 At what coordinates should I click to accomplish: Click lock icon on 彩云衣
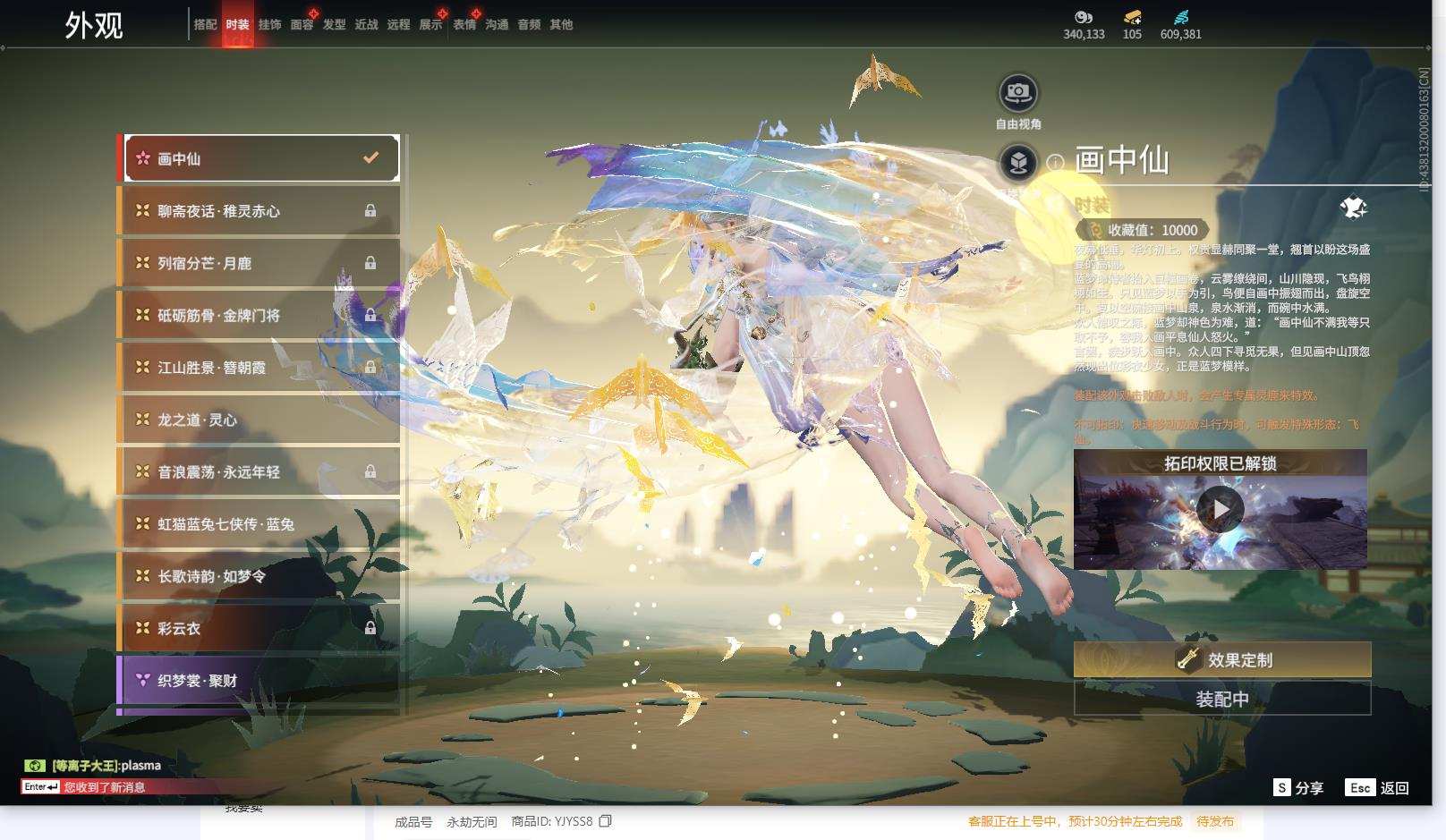coord(370,628)
